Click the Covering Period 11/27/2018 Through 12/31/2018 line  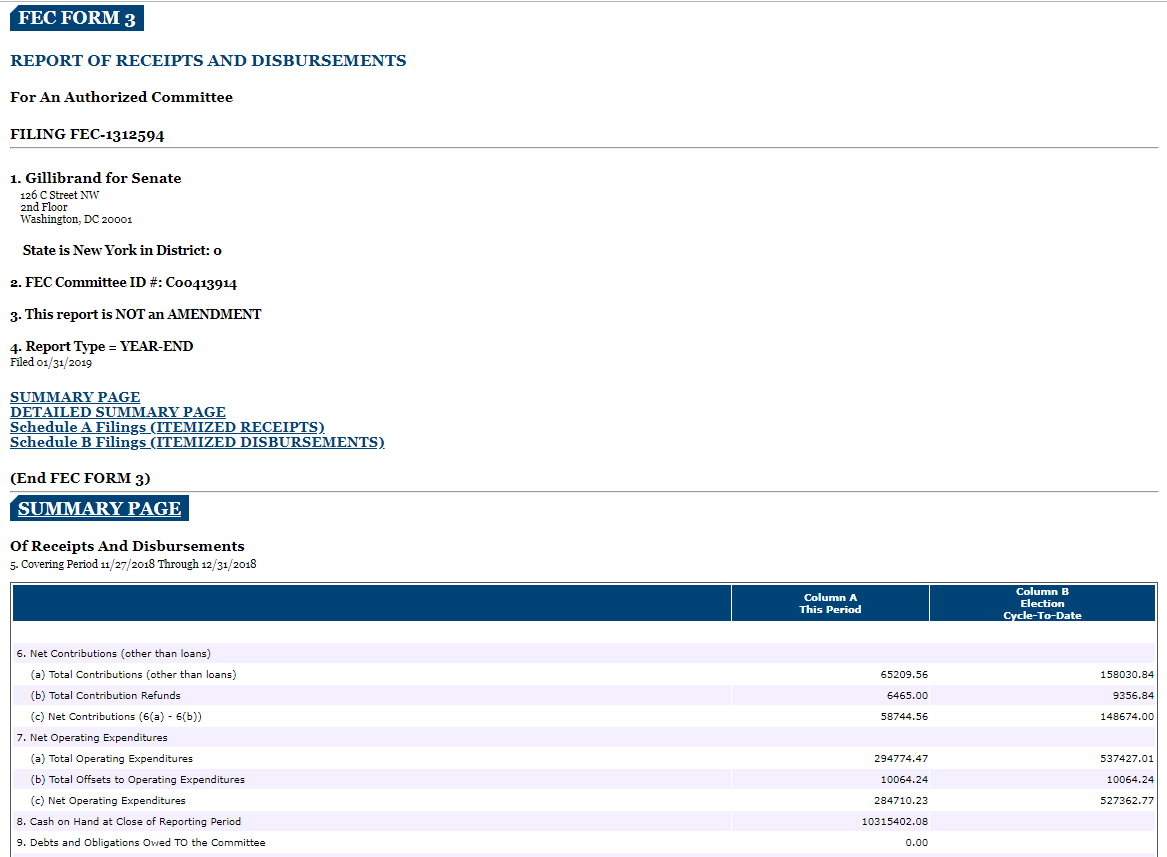click(133, 564)
